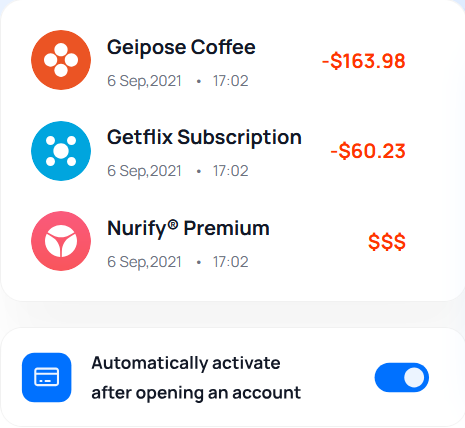Click the pink Nurify Premium logo icon
The width and height of the screenshot is (465, 428).
coord(61,241)
